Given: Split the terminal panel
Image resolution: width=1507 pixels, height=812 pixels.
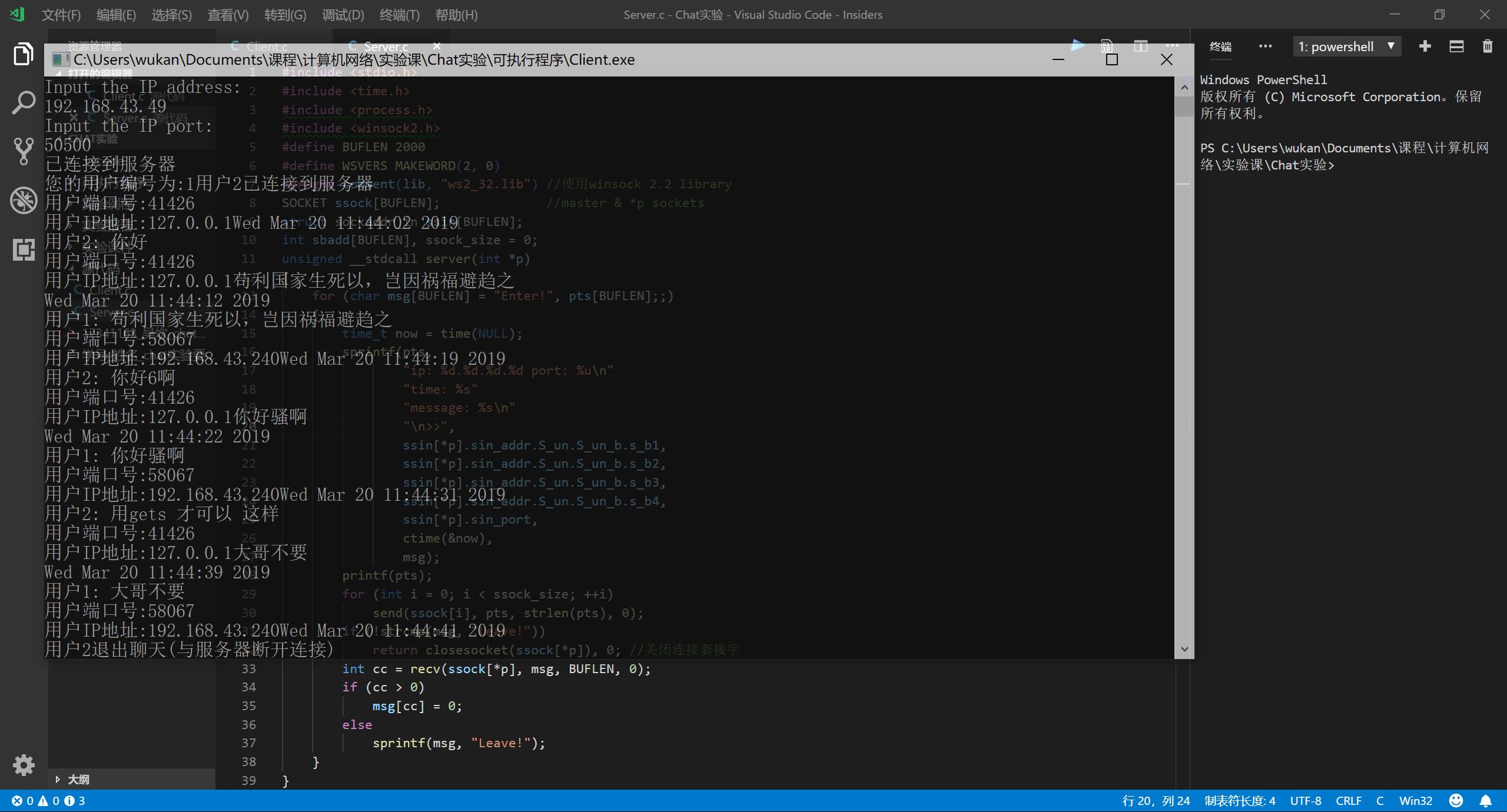Looking at the screenshot, I should (1456, 46).
